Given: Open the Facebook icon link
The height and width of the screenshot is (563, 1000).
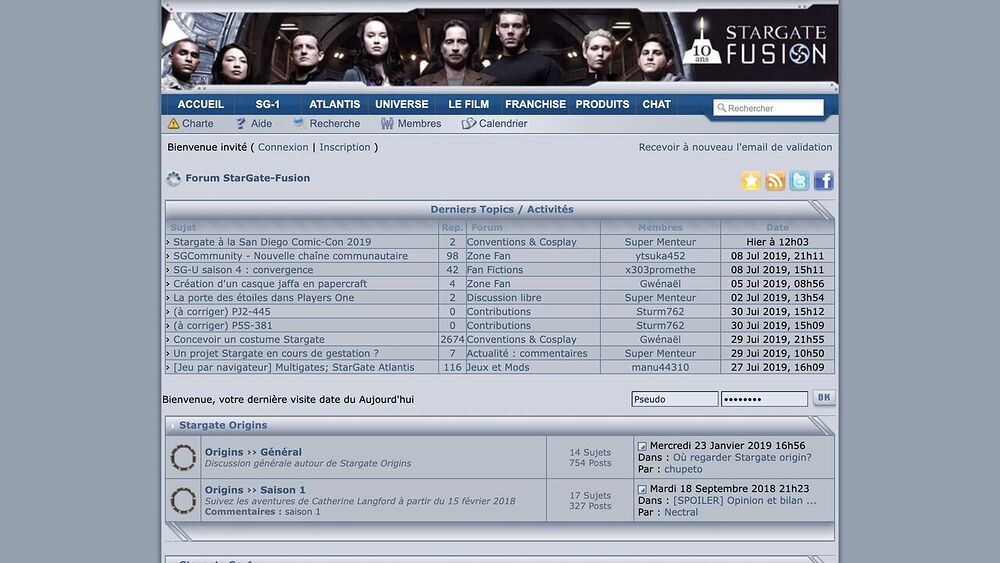Looking at the screenshot, I should pyautogui.click(x=823, y=181).
